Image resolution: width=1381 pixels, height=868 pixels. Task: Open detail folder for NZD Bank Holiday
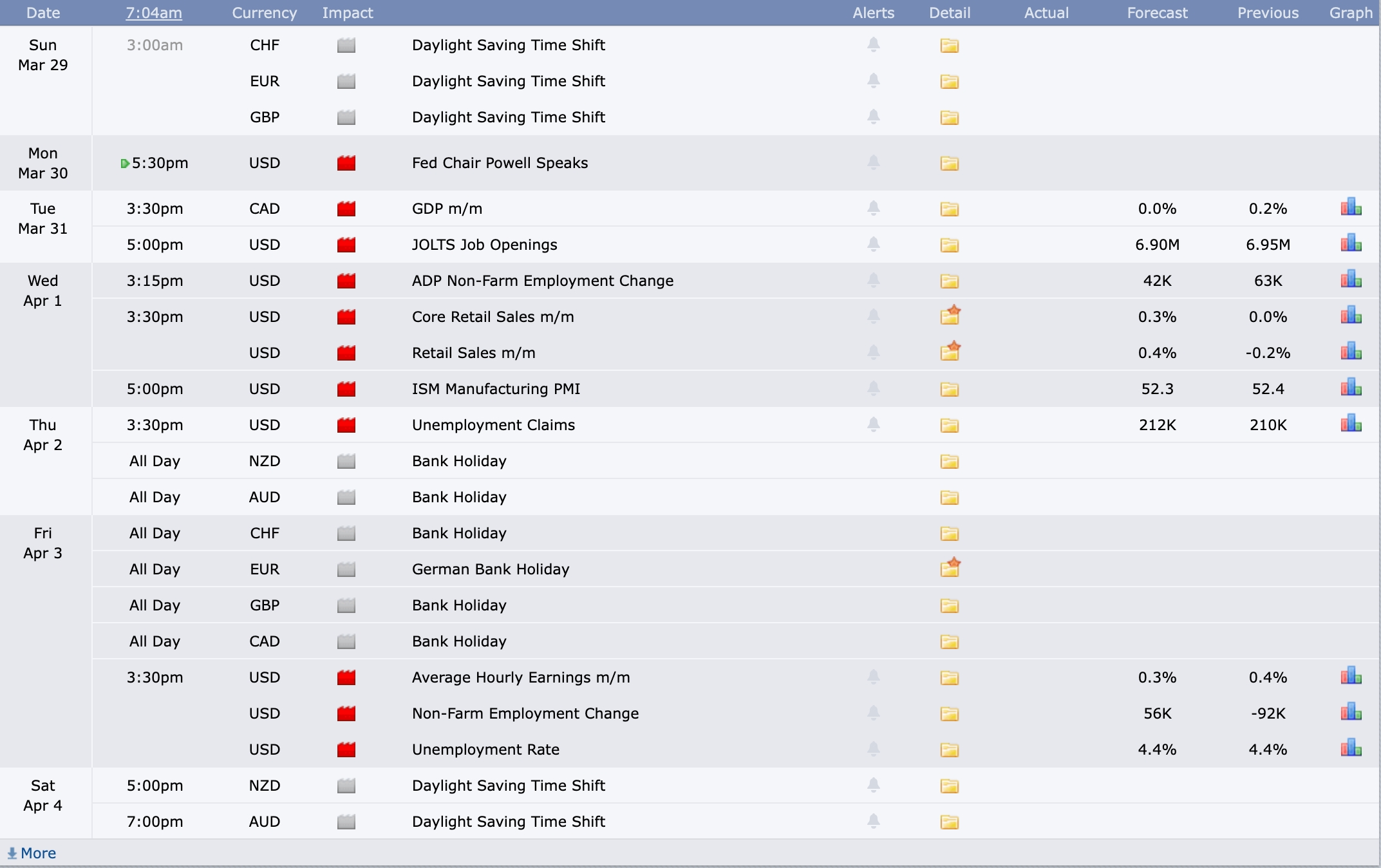pyautogui.click(x=949, y=461)
